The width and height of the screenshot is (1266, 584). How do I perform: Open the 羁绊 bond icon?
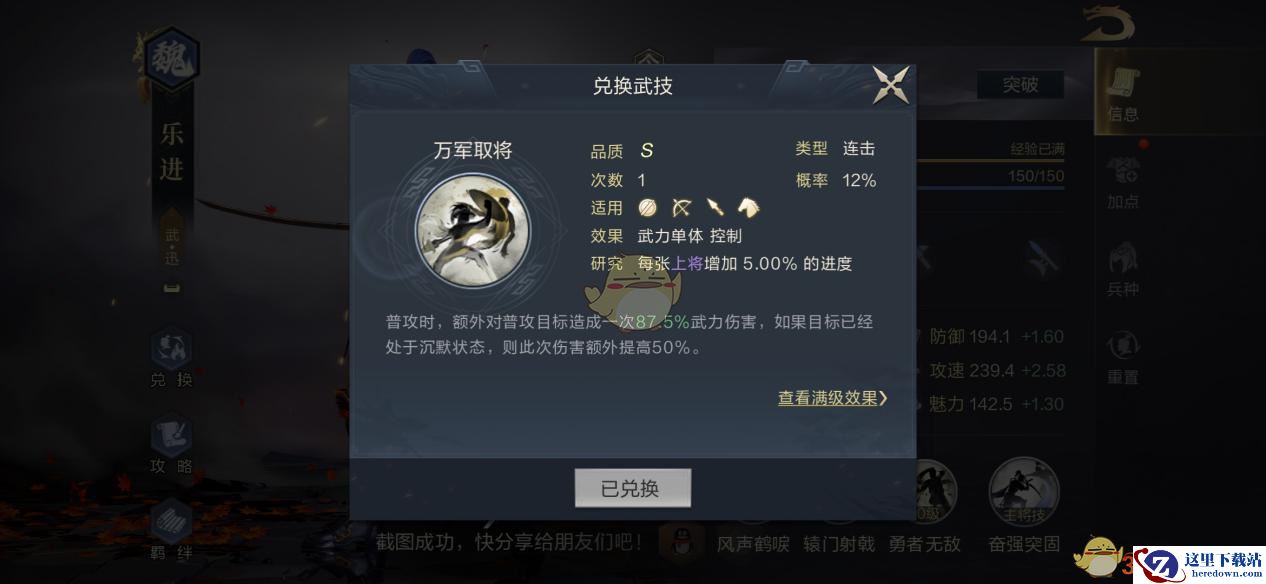[171, 532]
